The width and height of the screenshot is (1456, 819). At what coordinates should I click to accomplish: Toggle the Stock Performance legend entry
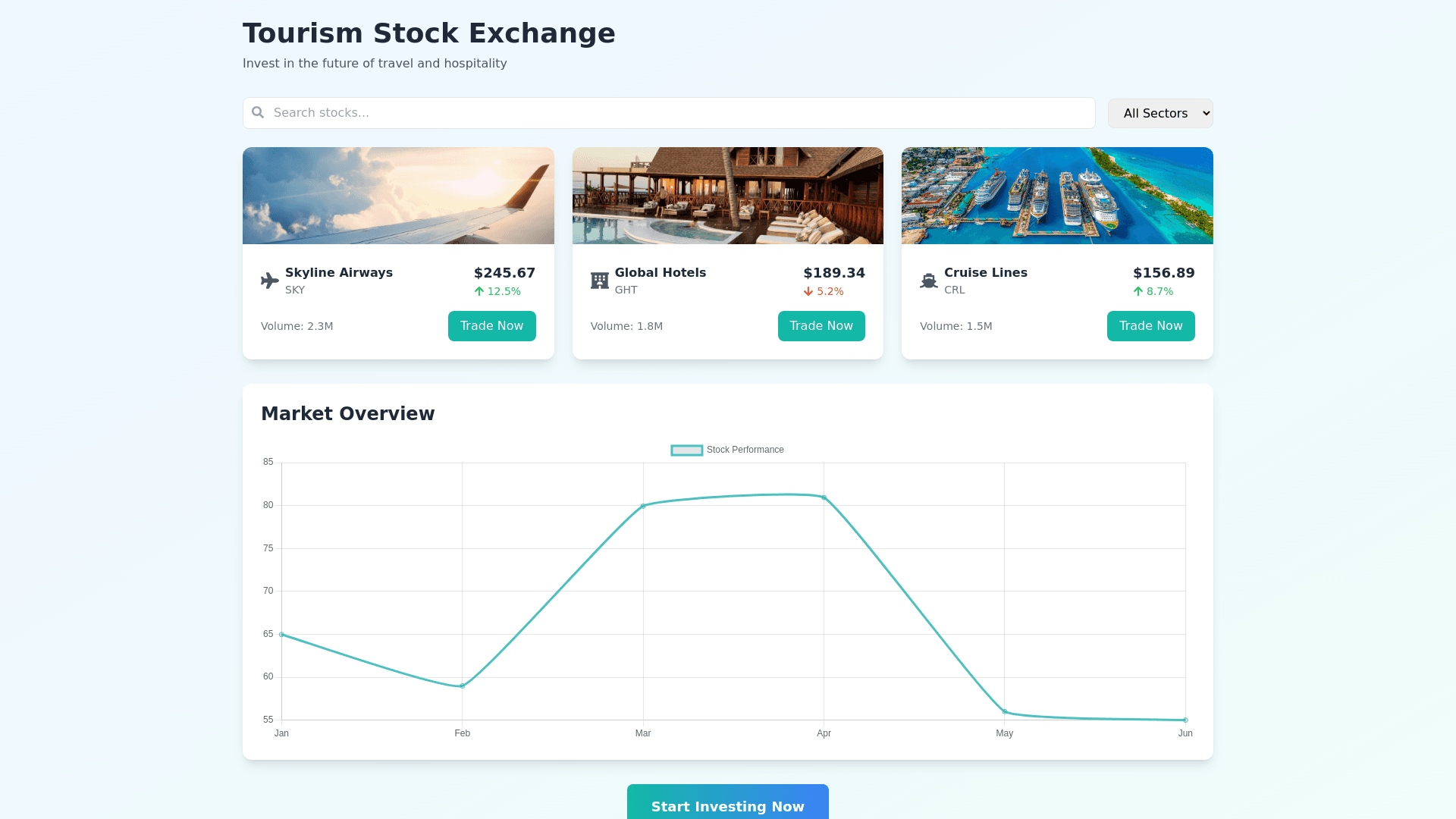726,450
